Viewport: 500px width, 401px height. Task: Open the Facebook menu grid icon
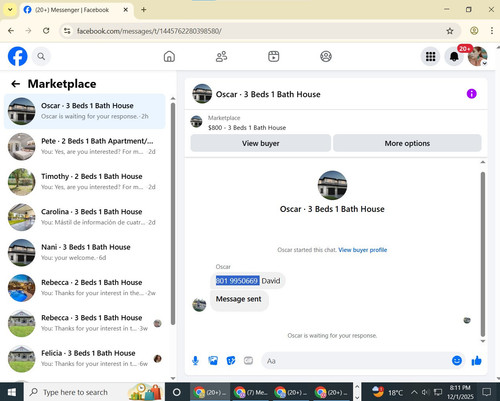click(430, 56)
